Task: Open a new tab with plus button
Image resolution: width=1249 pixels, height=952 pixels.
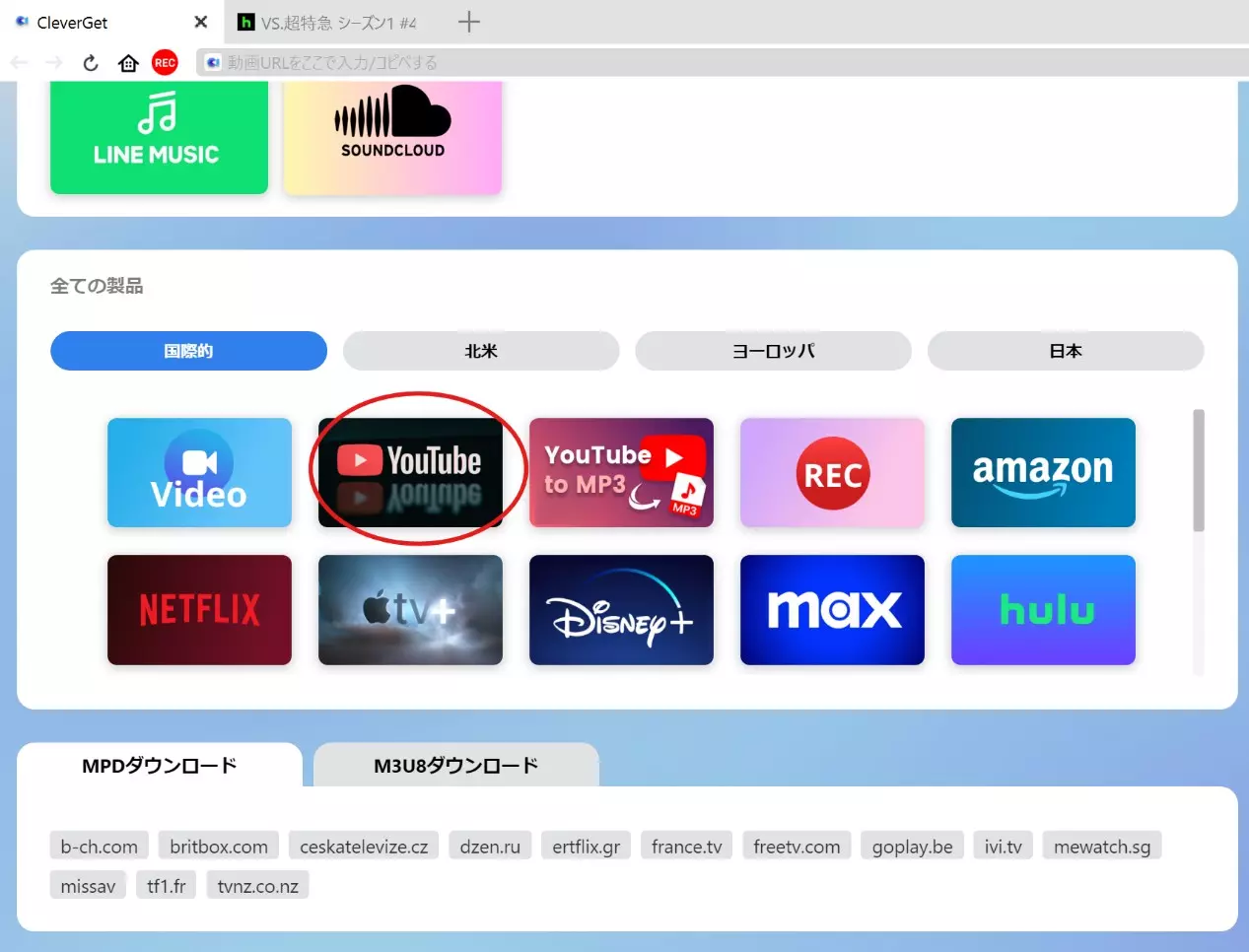Action: click(x=469, y=22)
